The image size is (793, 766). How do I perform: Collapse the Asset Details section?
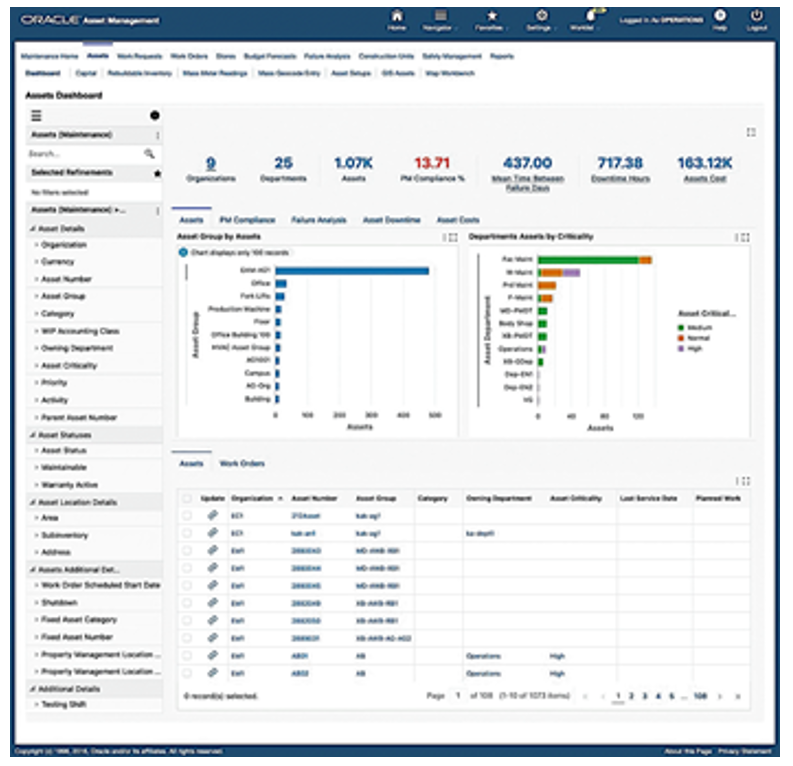[x=33, y=229]
